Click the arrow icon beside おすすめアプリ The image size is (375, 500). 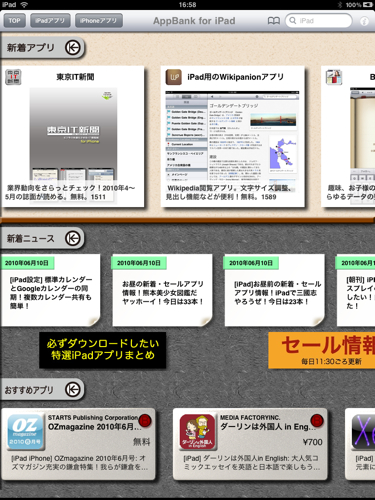click(72, 389)
